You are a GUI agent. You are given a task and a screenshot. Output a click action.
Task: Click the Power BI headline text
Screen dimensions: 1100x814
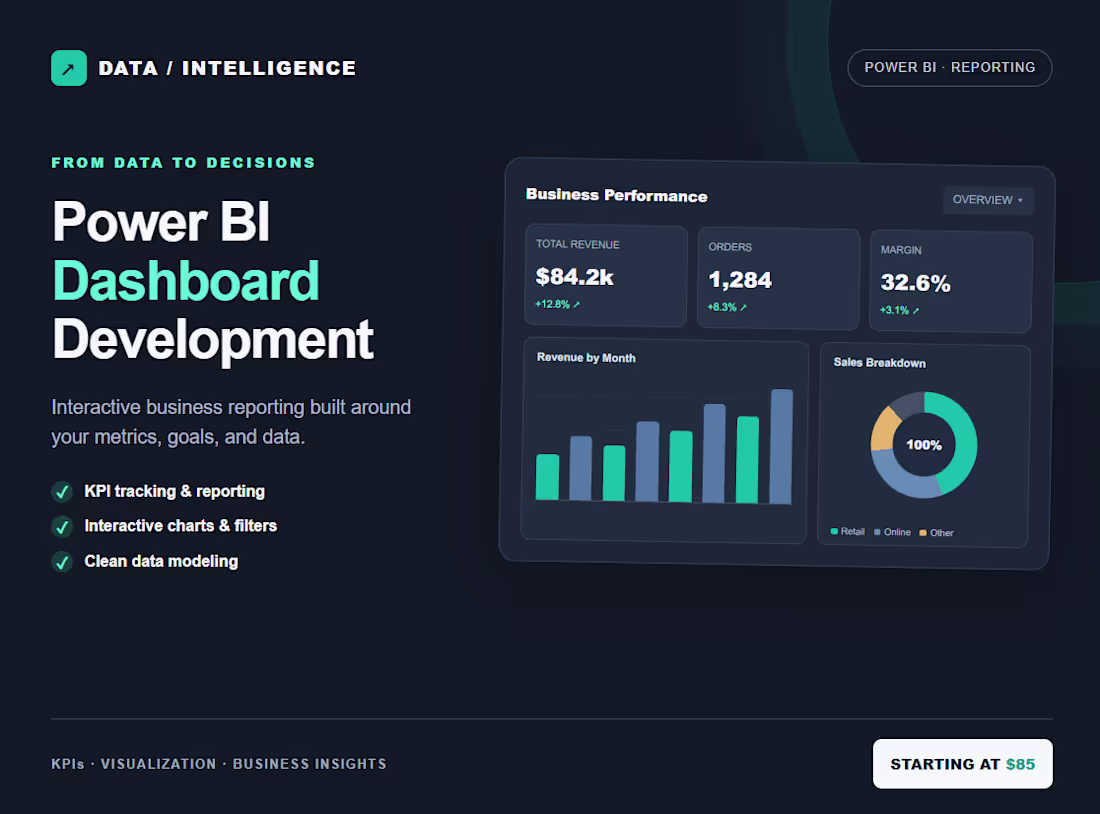click(x=161, y=222)
